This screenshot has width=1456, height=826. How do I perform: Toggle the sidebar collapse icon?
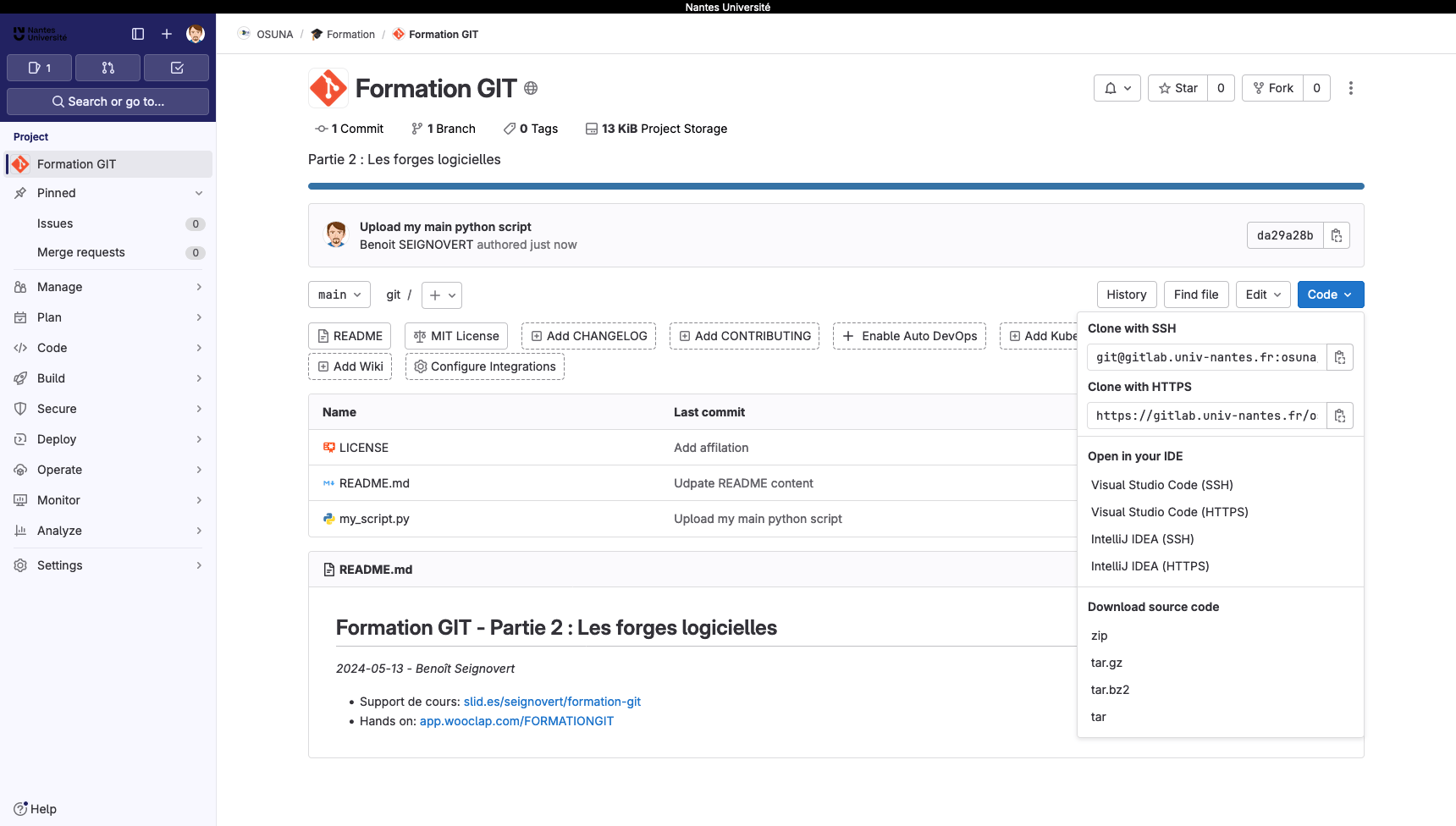point(138,34)
